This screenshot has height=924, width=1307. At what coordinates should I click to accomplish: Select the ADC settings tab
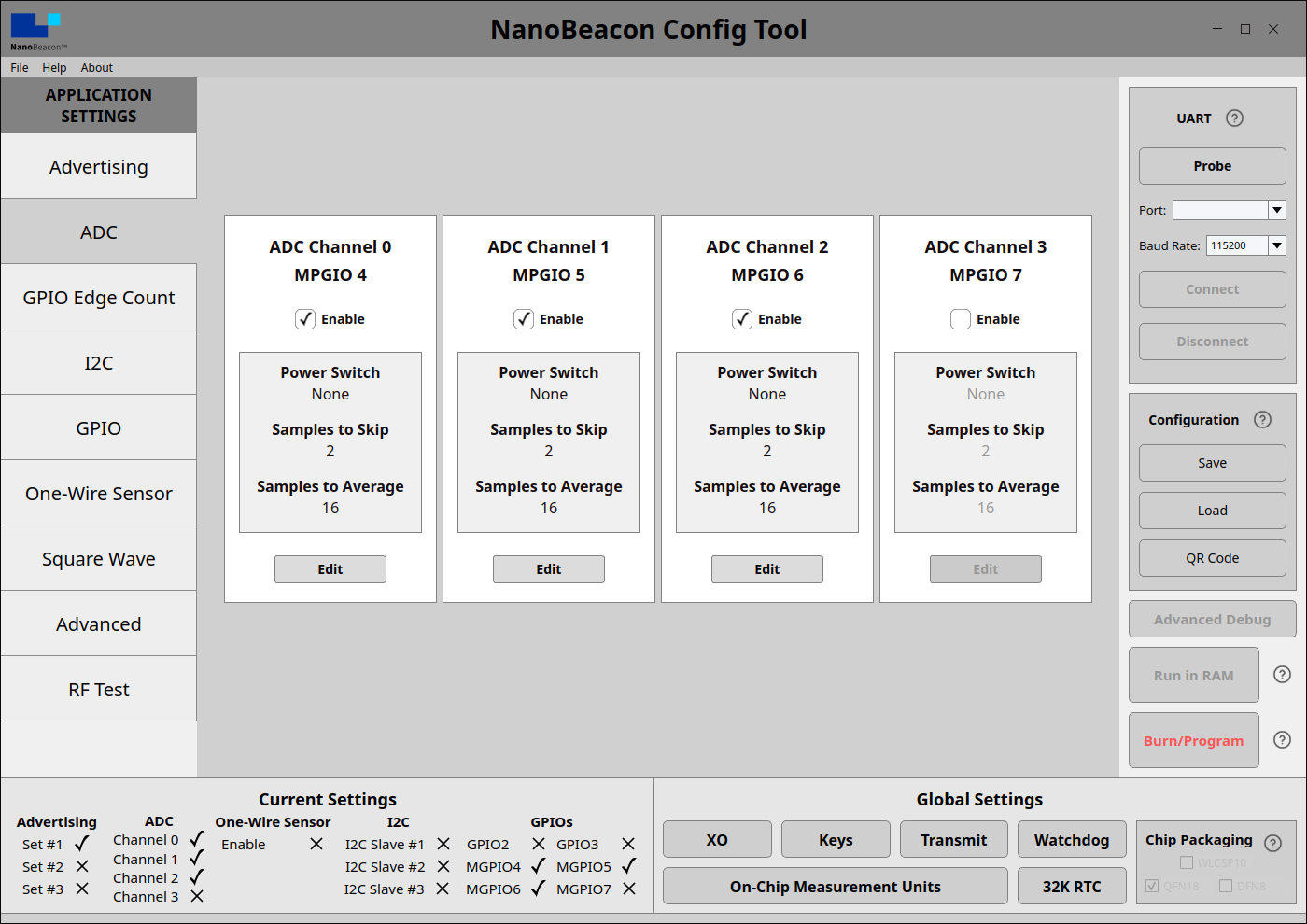[x=99, y=231]
